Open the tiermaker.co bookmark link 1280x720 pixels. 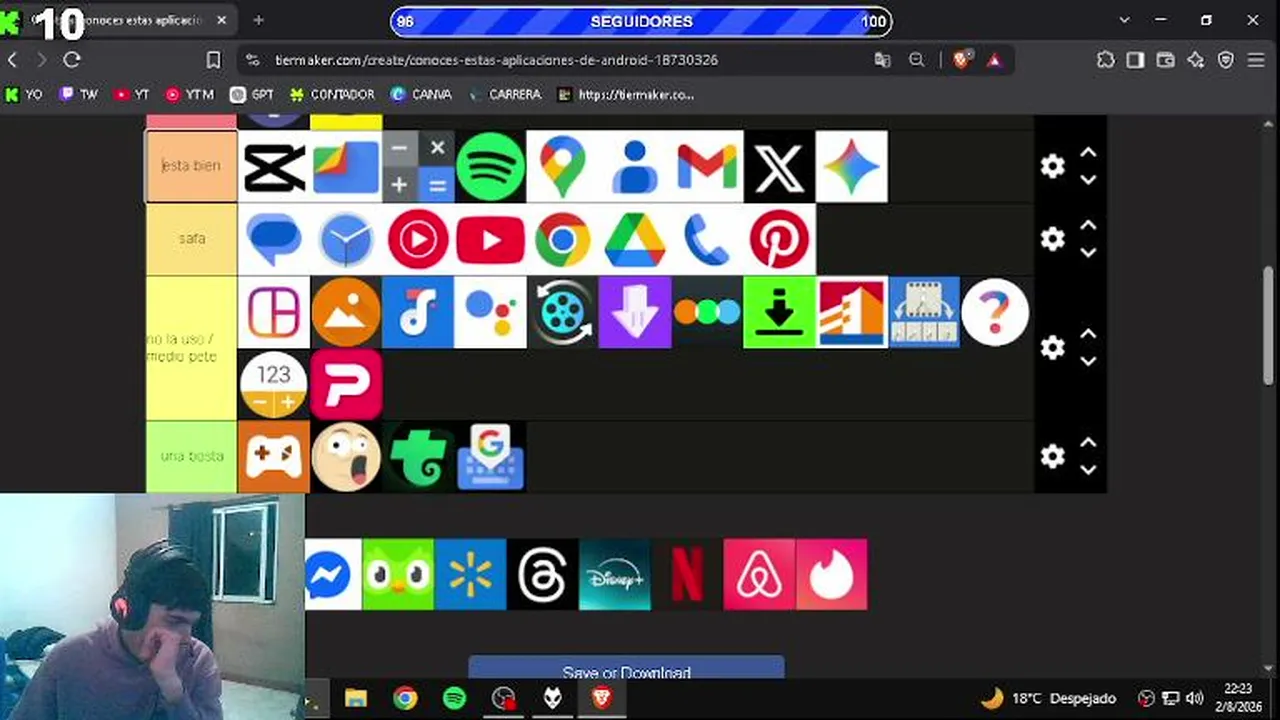pos(625,95)
